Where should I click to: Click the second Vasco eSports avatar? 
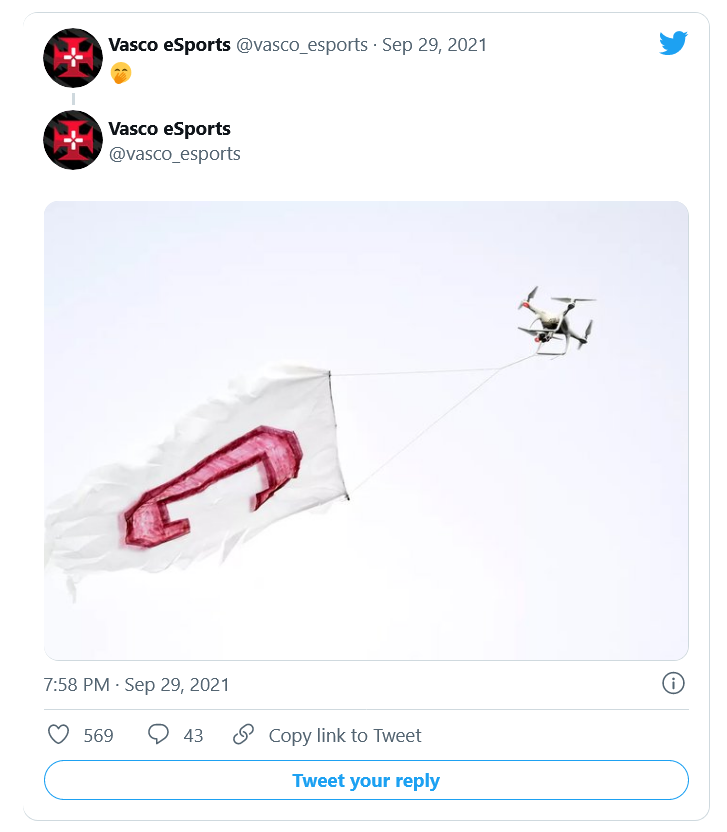tap(73, 140)
